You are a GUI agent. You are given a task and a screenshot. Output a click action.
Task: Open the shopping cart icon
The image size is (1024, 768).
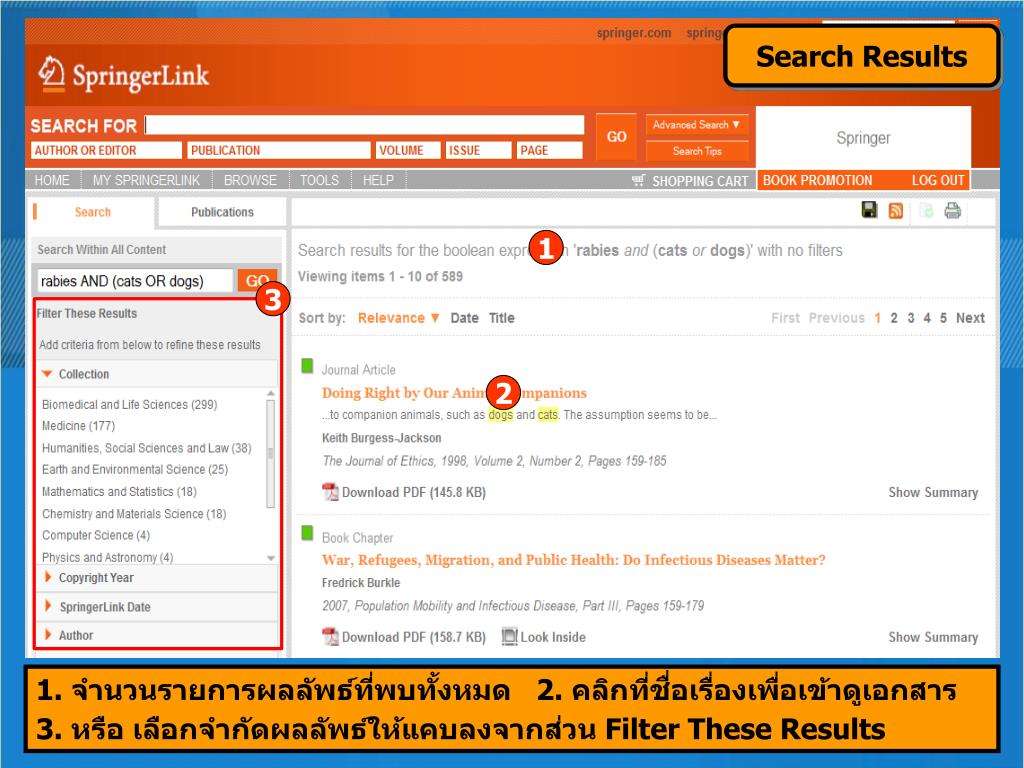point(638,180)
